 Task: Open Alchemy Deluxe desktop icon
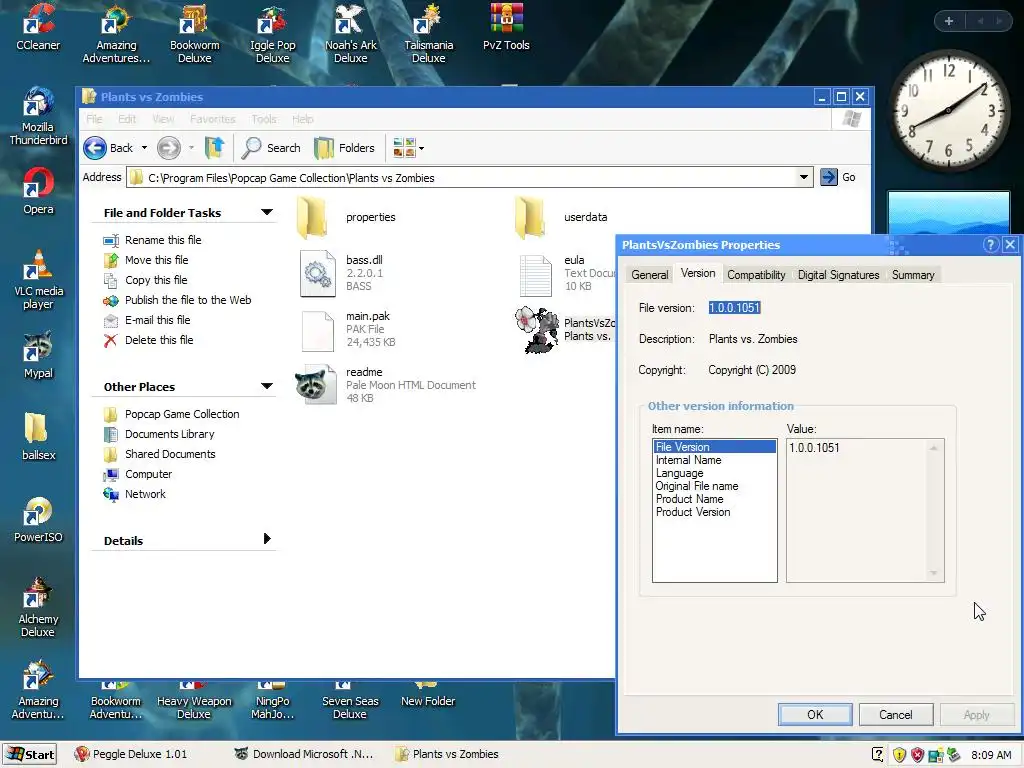tap(38, 607)
